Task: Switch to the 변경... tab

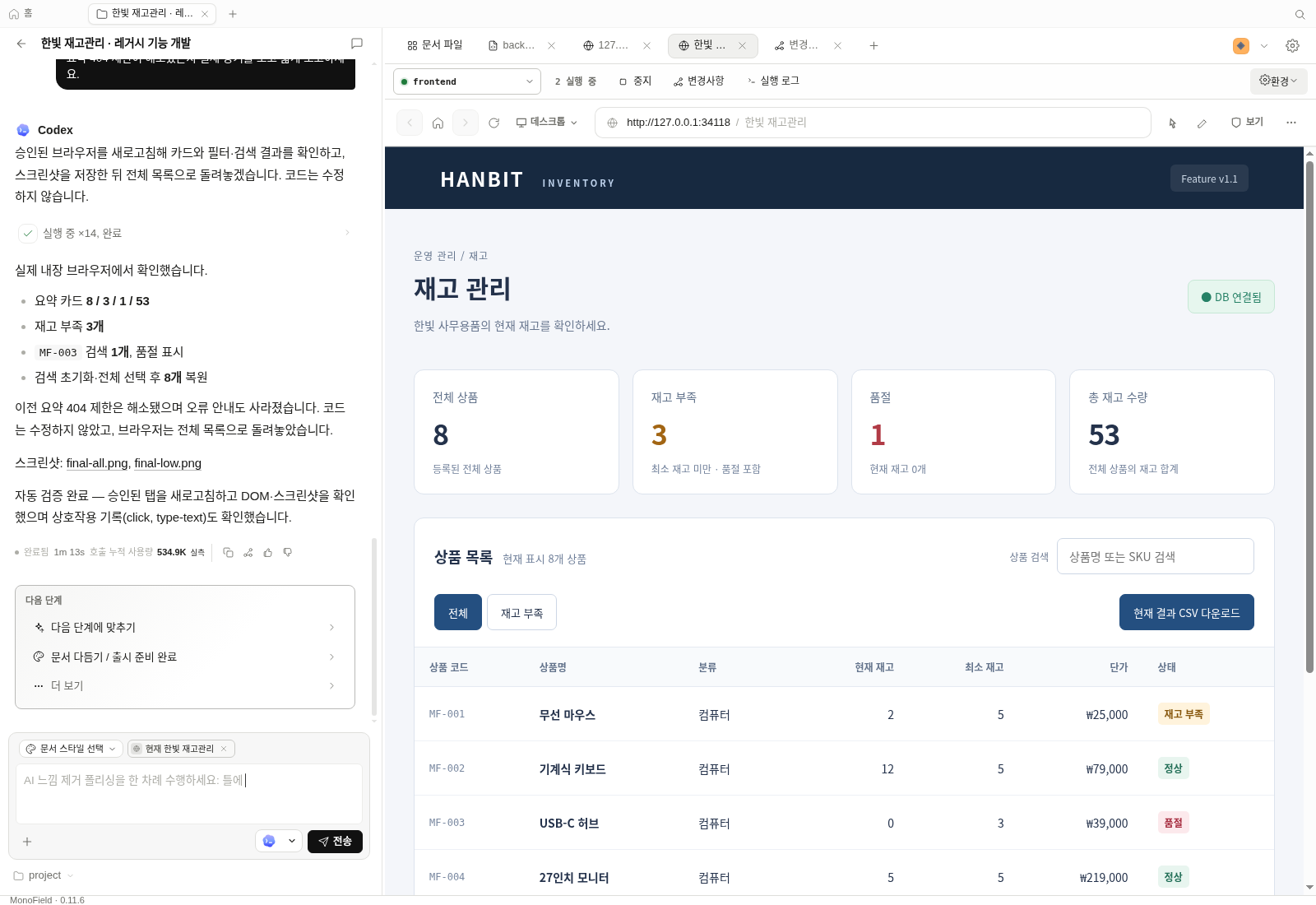Action: click(797, 45)
